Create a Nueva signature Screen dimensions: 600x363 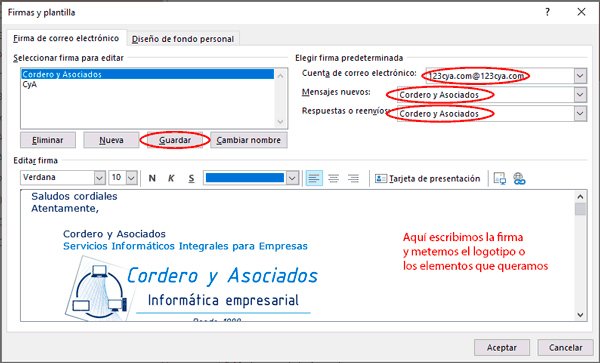(111, 140)
